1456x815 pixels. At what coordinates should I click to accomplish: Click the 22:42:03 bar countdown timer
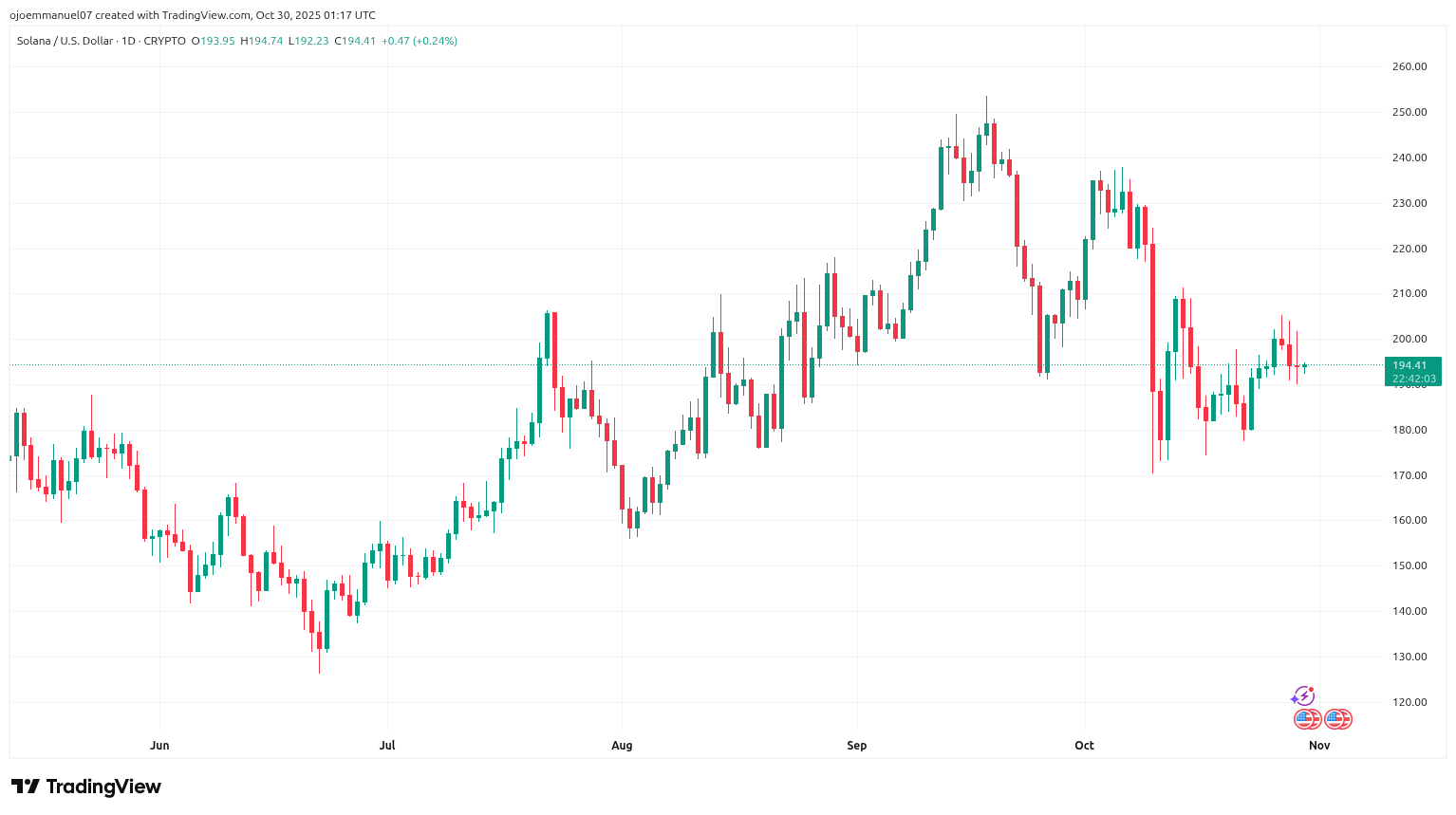[1413, 379]
